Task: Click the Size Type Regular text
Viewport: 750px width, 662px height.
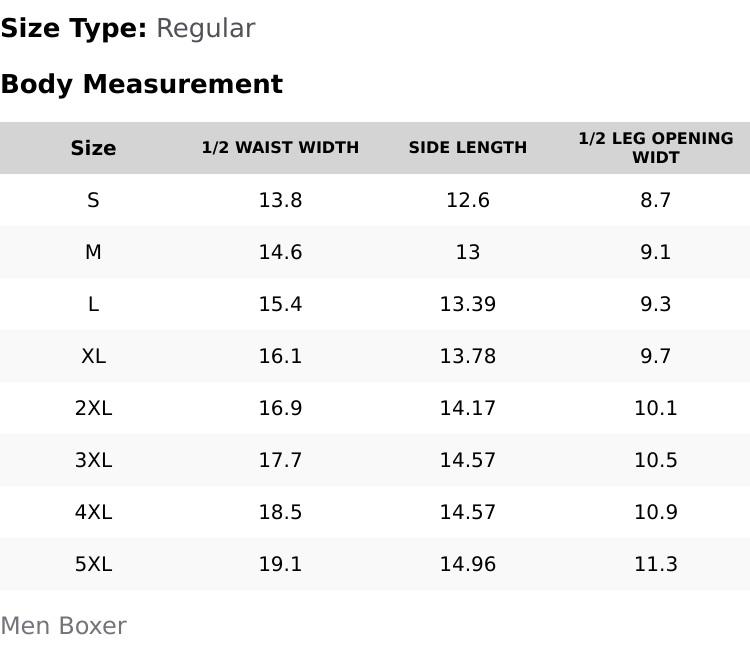Action: 127,28
